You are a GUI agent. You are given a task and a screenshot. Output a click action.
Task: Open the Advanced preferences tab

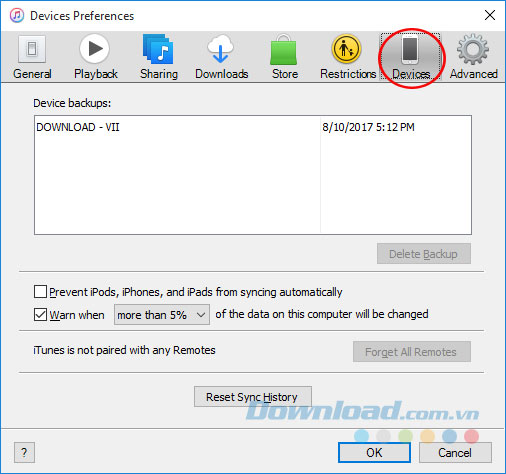point(473,57)
